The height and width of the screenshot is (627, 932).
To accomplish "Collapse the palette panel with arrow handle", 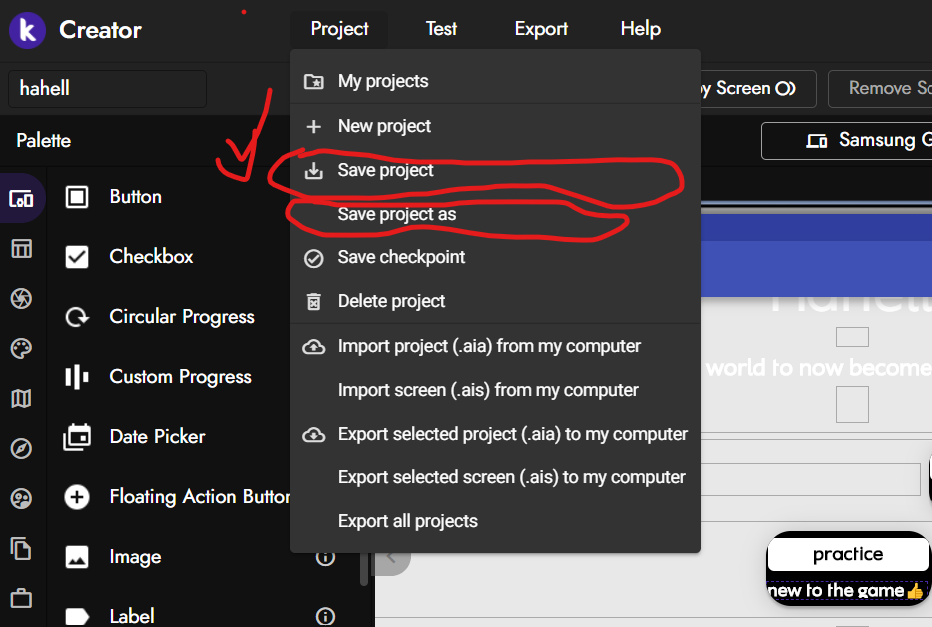I will 392,557.
